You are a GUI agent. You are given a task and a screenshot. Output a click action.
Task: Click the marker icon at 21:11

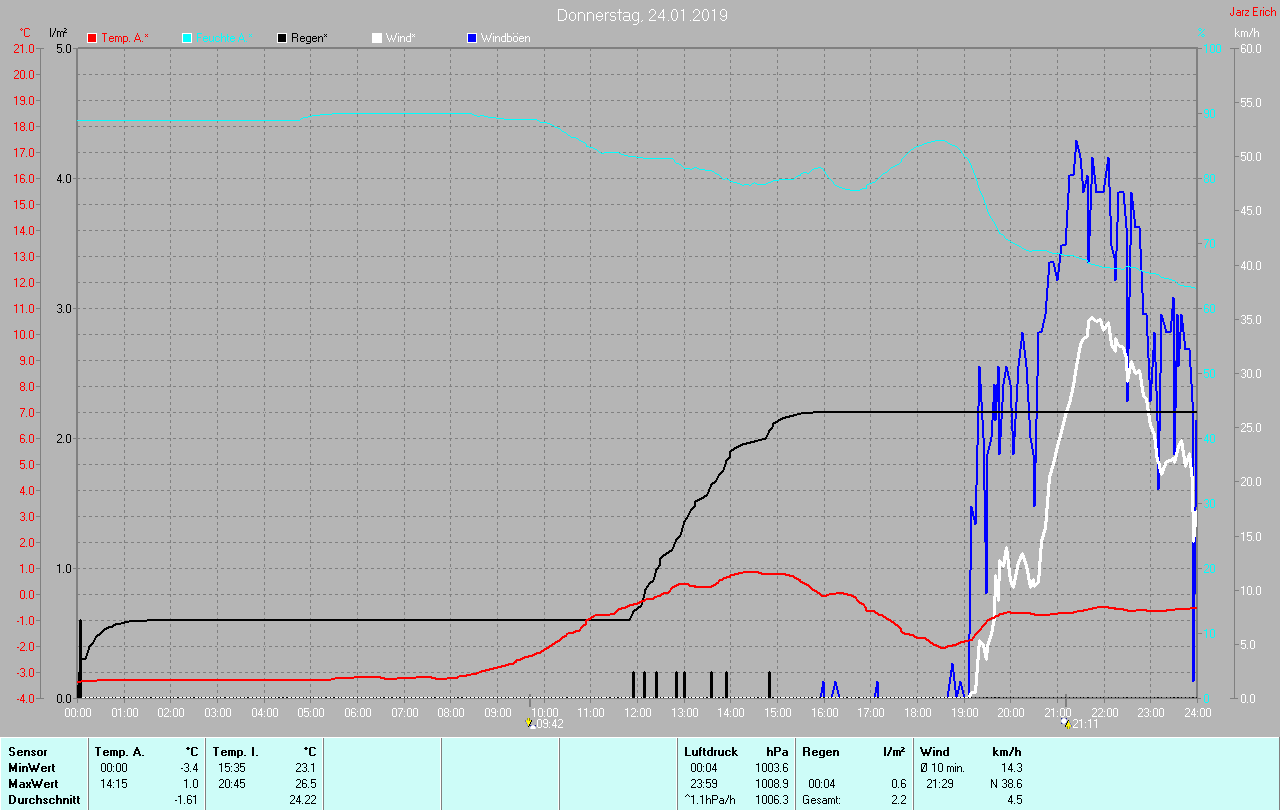[x=1066, y=722]
